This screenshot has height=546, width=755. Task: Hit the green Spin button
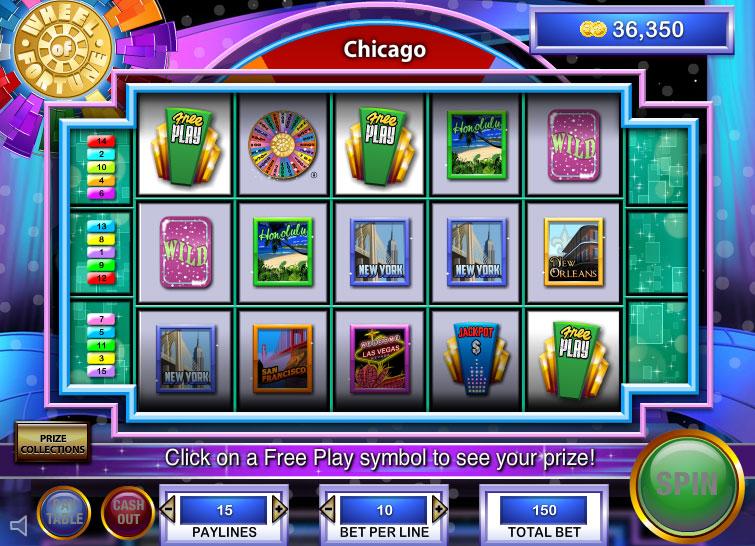pos(687,484)
